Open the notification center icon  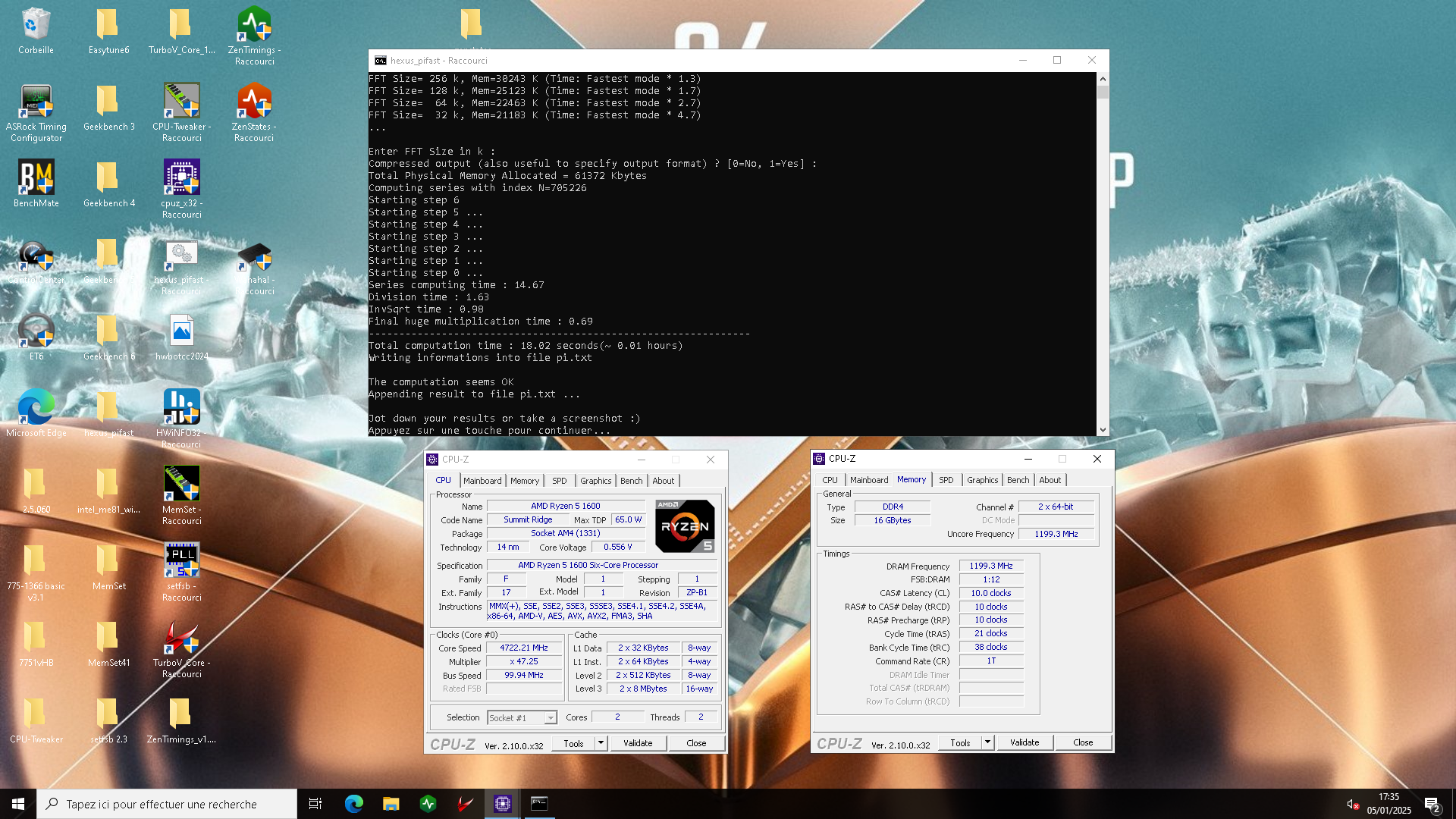pos(1432,804)
